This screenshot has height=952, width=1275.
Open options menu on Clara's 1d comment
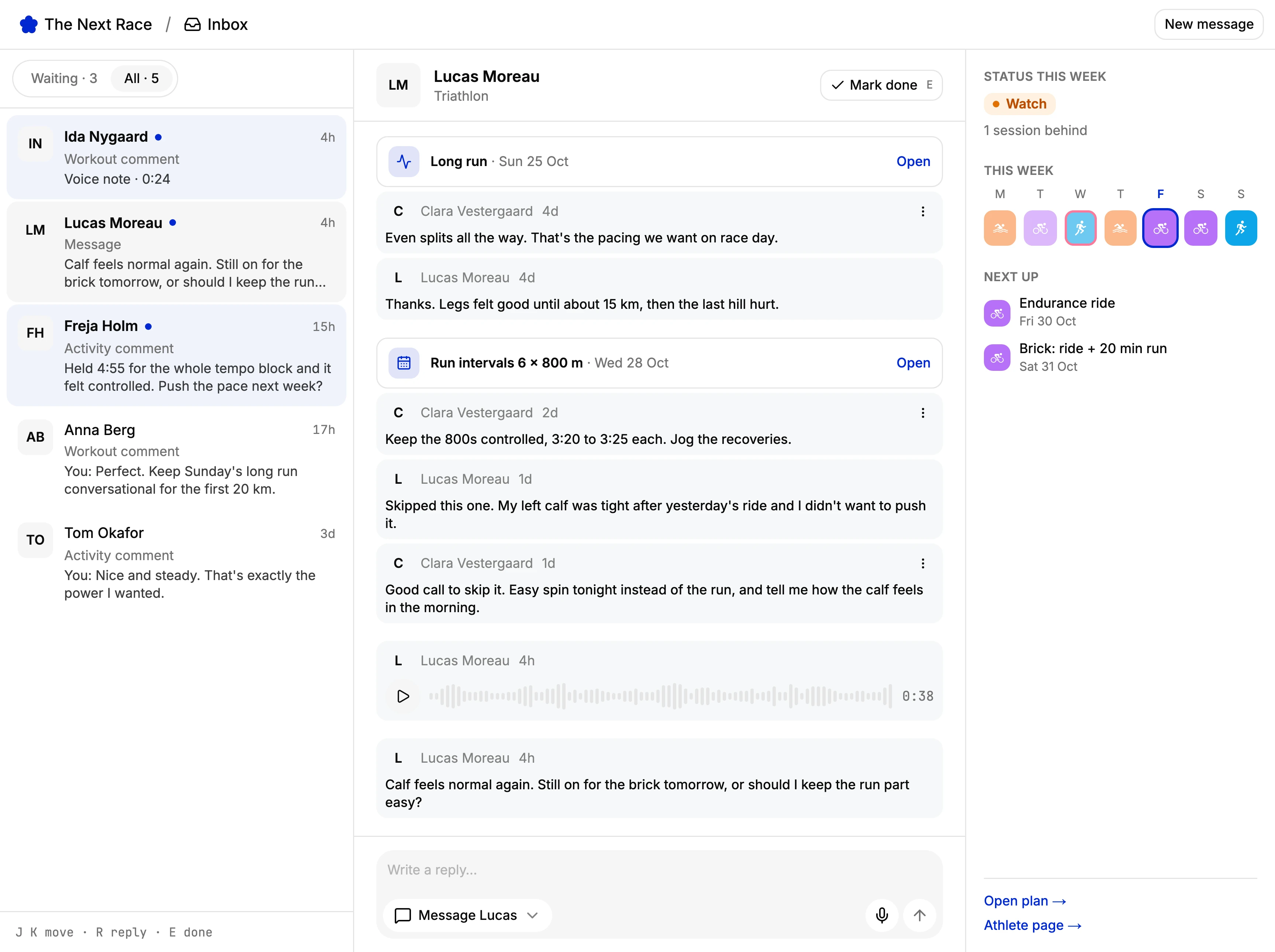point(923,563)
